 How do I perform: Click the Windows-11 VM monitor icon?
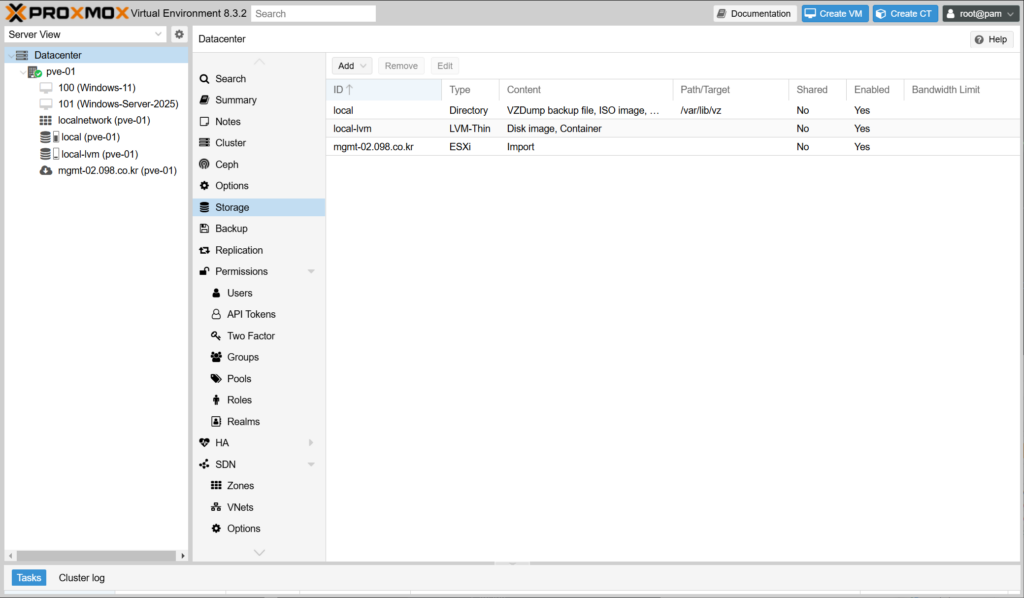click(45, 88)
